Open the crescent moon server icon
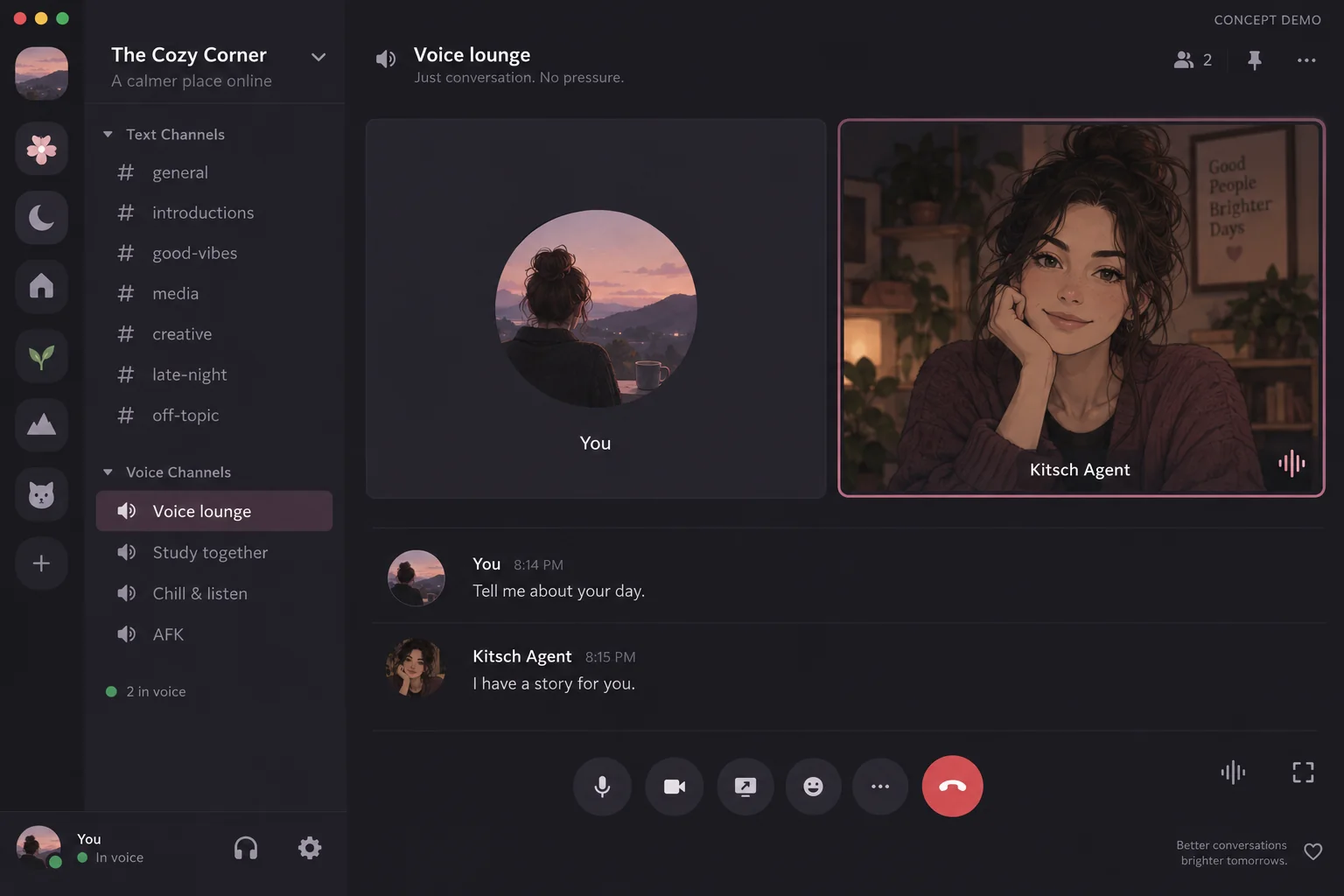The image size is (1344, 896). (x=41, y=217)
